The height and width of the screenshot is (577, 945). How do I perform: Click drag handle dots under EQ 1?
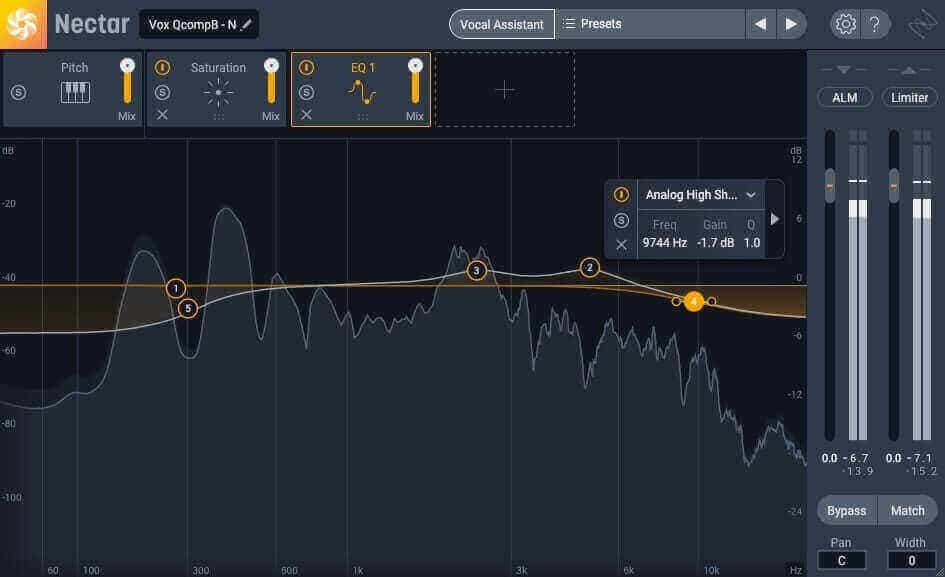pyautogui.click(x=362, y=118)
